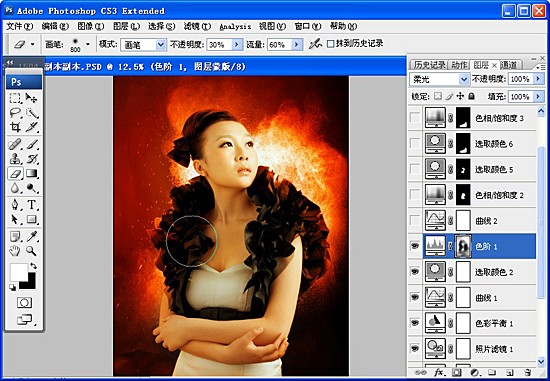The height and width of the screenshot is (381, 550).
Task: Show the 选取颜色 6 layer
Action: point(415,143)
